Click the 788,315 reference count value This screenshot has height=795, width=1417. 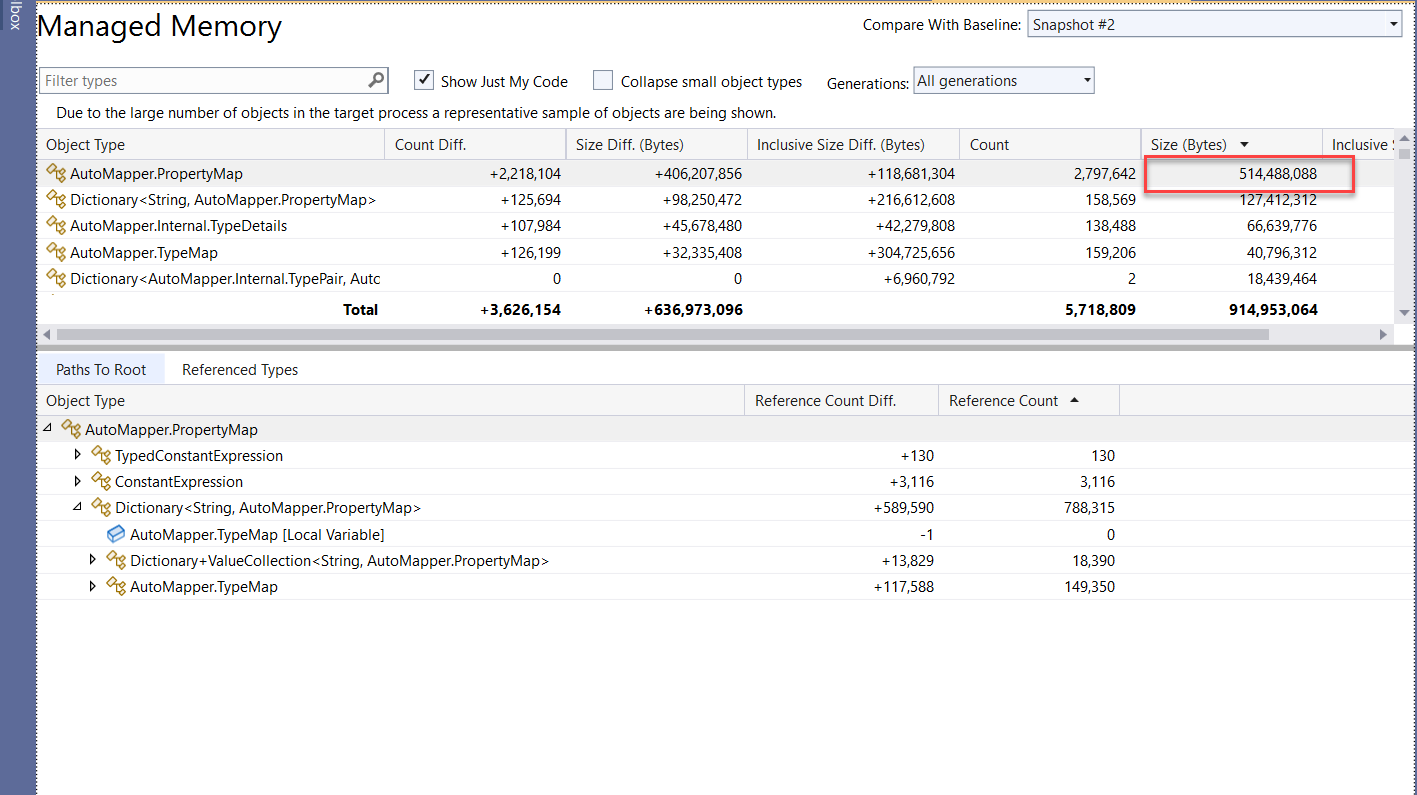tap(1089, 507)
